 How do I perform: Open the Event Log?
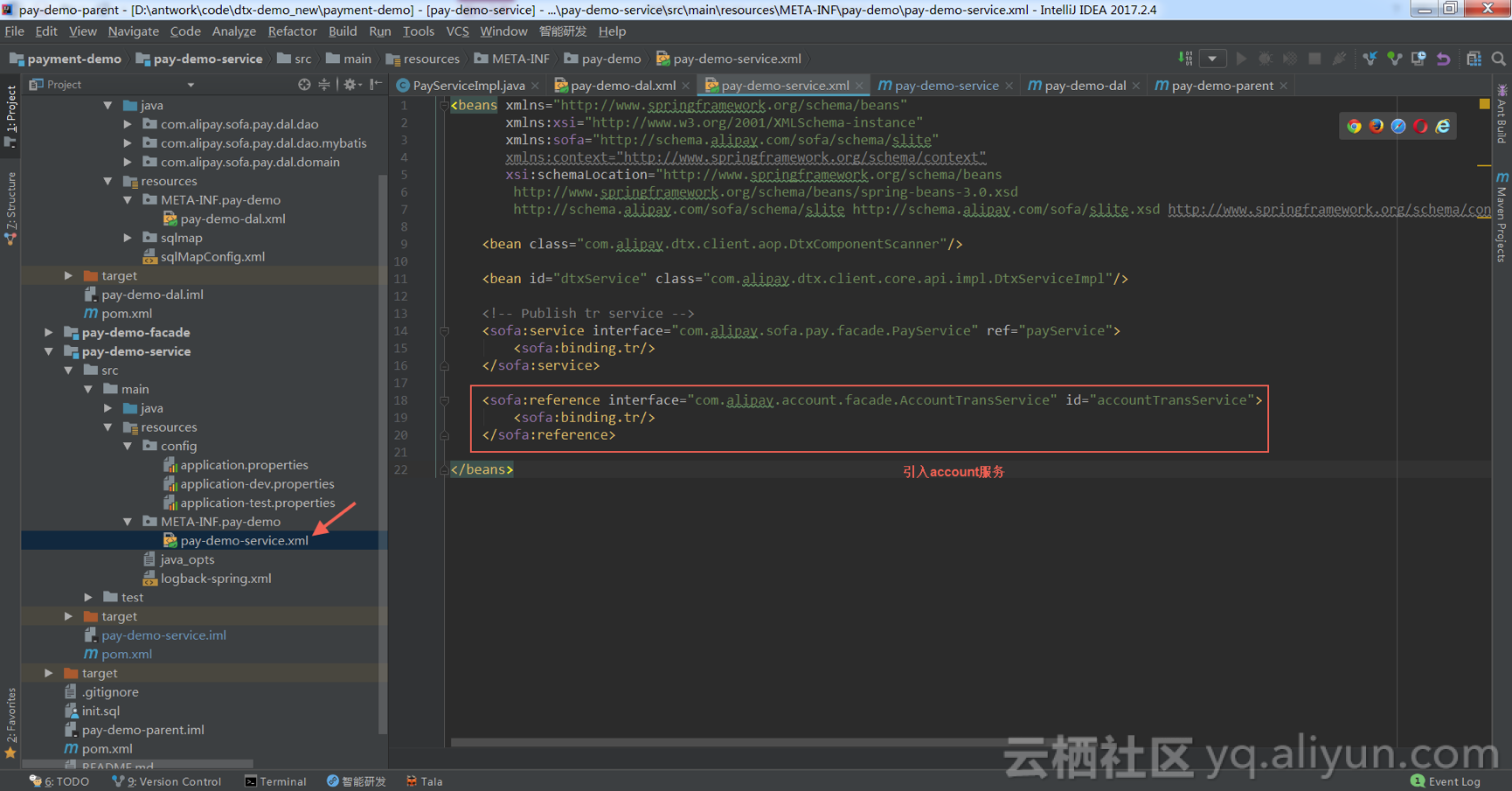pyautogui.click(x=1446, y=781)
